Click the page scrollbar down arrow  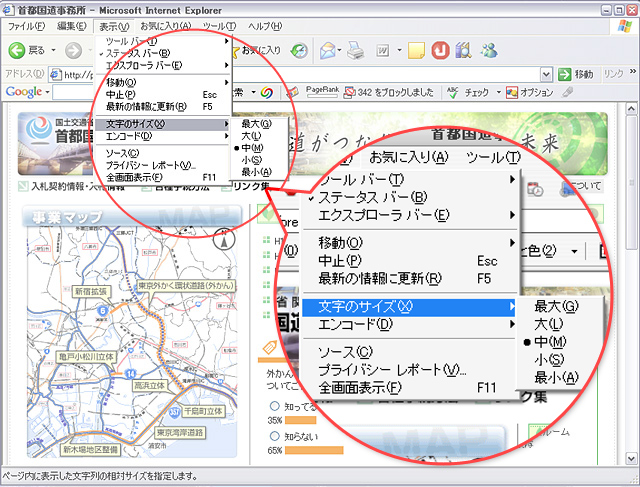(x=631, y=458)
